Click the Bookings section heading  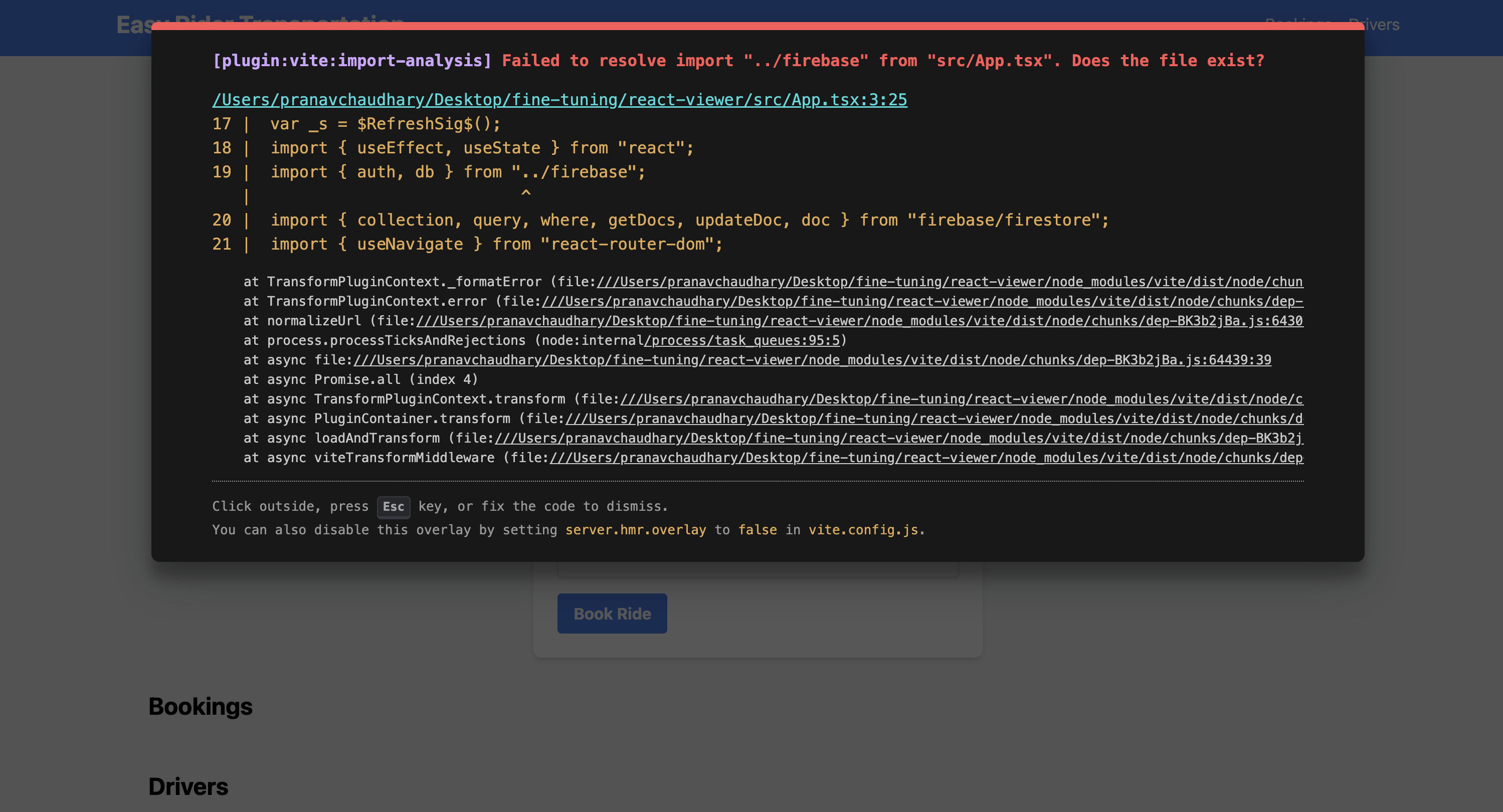coord(200,706)
